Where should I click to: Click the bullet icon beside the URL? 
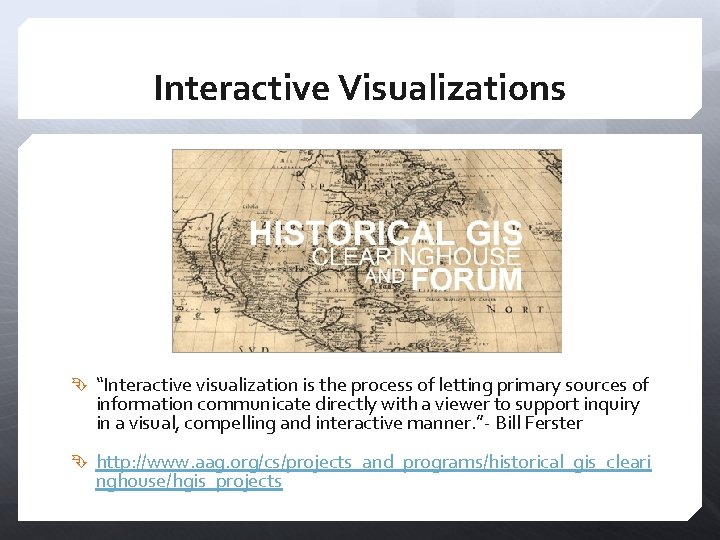coord(79,461)
